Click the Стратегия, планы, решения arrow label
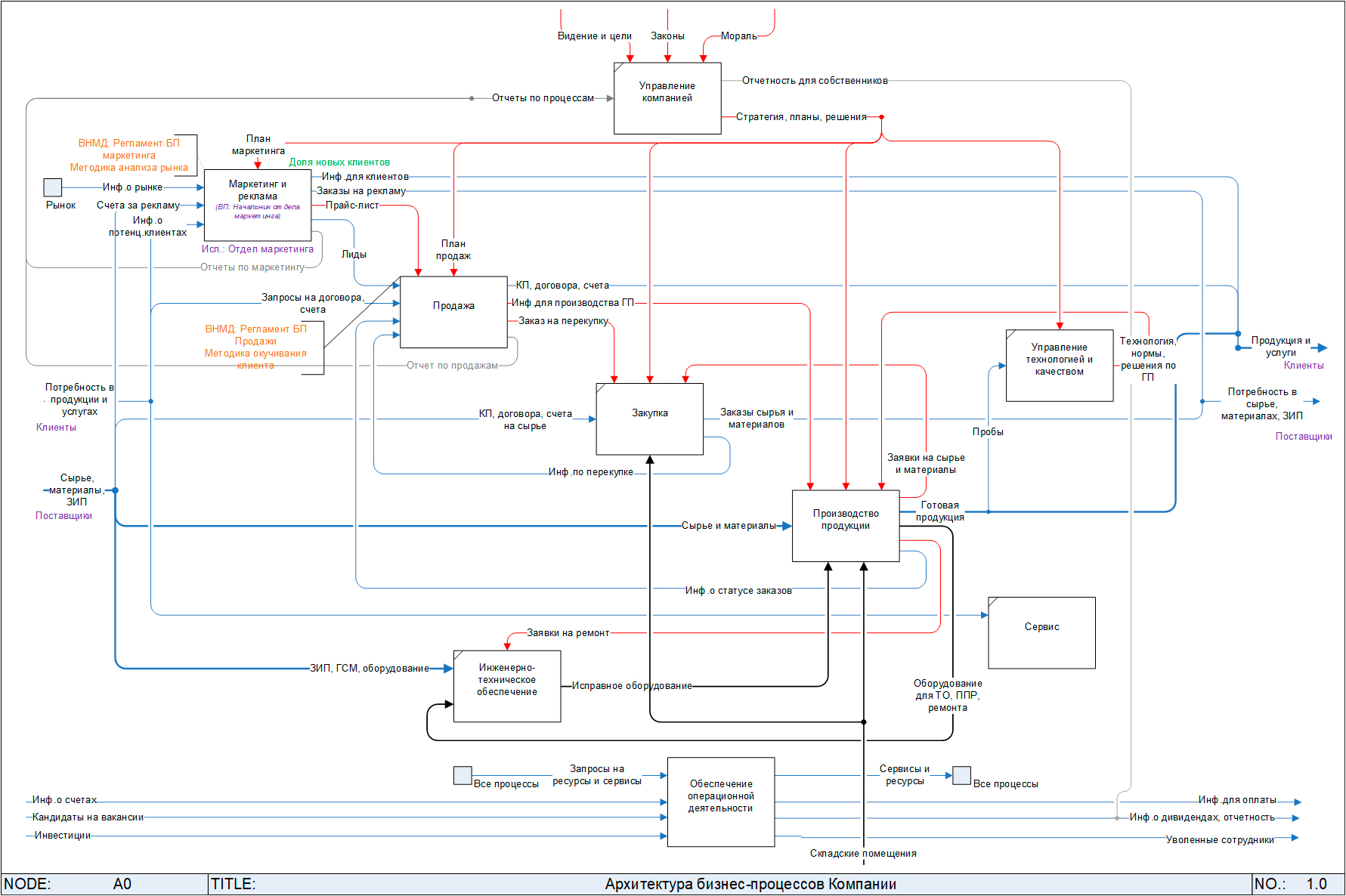The height and width of the screenshot is (896, 1346). point(801,117)
